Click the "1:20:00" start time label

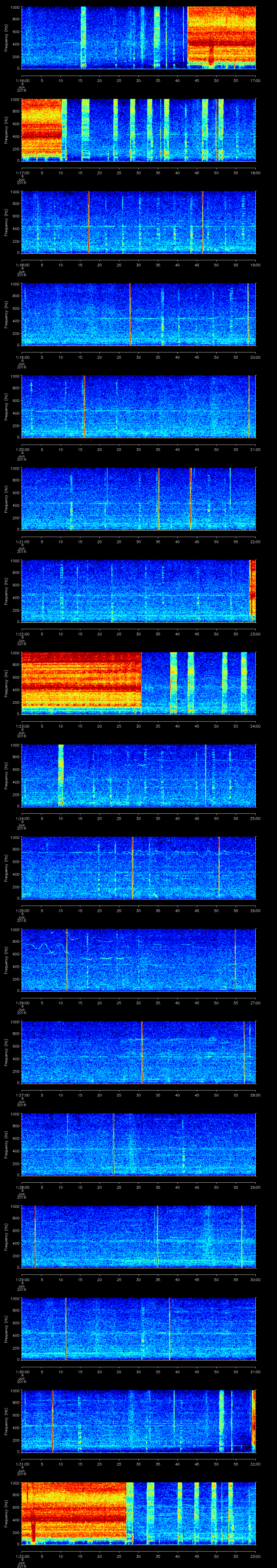[x=22, y=449]
